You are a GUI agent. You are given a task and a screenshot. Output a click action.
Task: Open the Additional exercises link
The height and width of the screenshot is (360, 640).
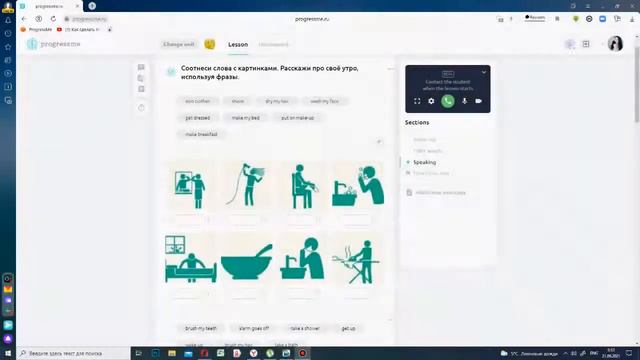point(440,193)
